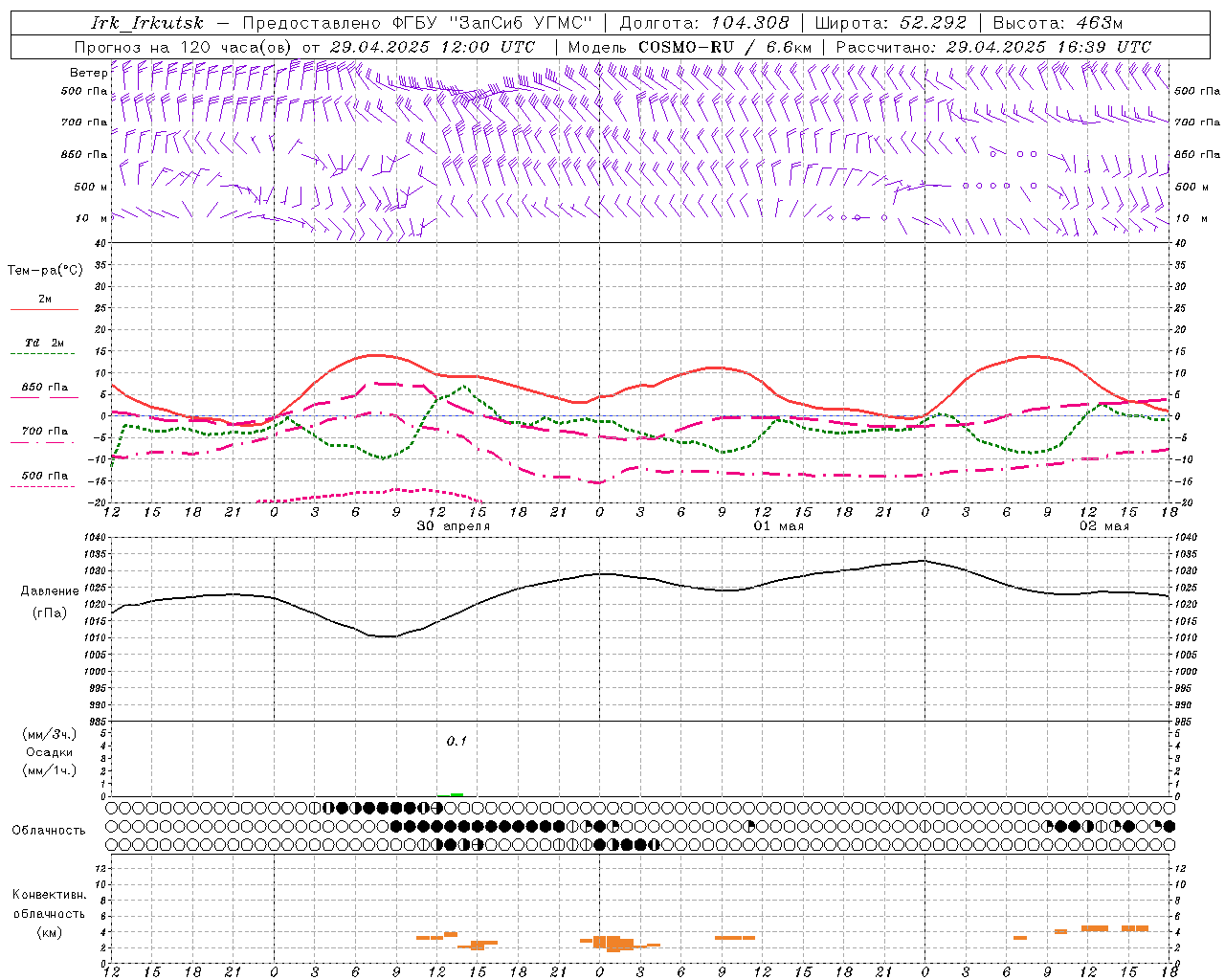Click the Ветер panel label
This screenshot has height=980, width=1225.
tap(88, 73)
